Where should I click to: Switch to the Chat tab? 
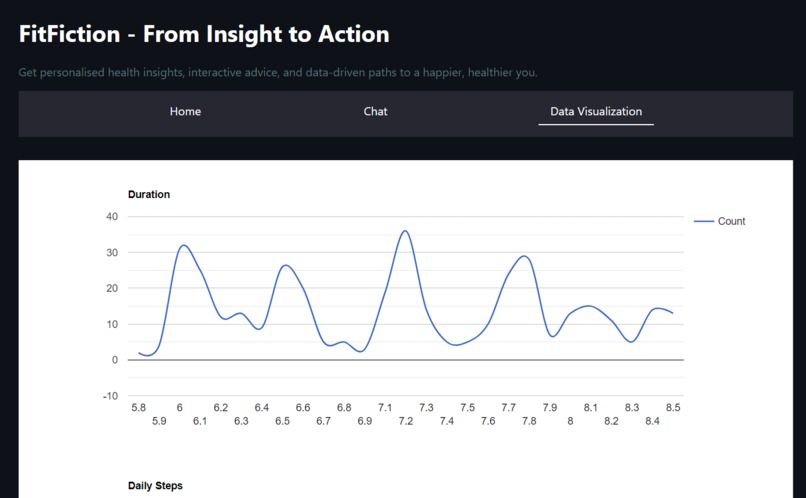click(x=375, y=112)
